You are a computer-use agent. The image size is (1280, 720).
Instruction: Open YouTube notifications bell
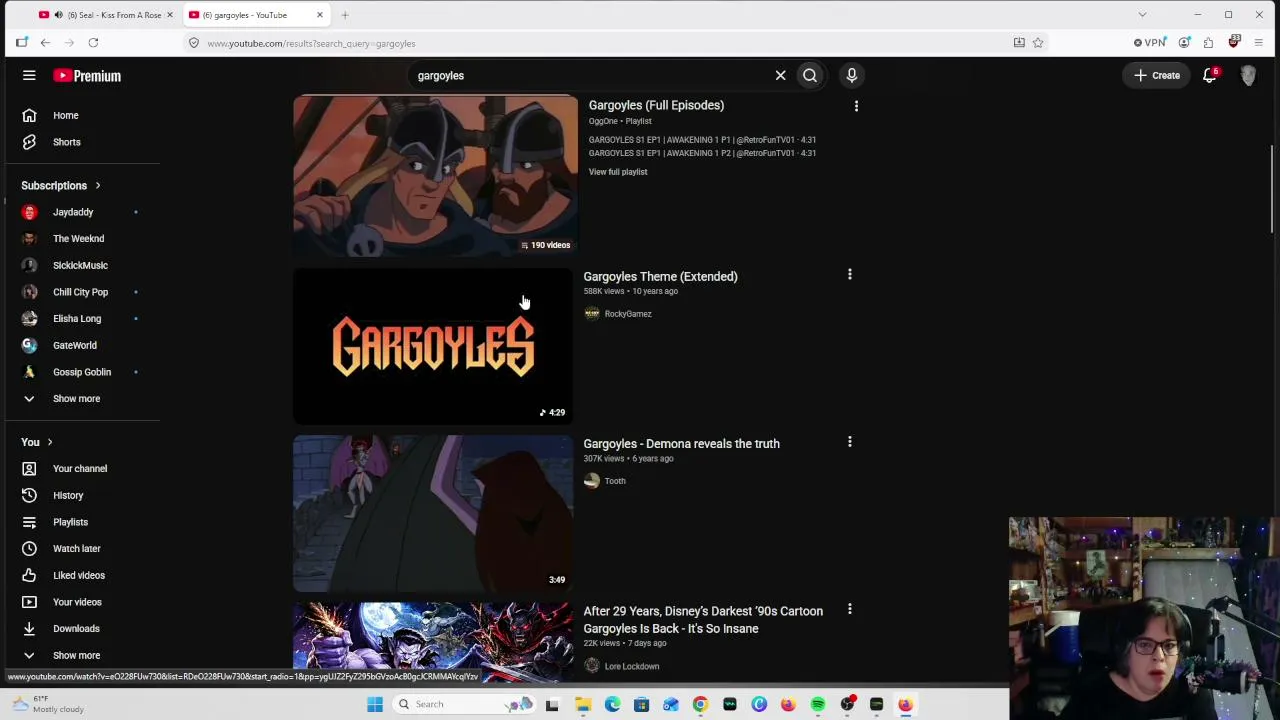pyautogui.click(x=1210, y=75)
